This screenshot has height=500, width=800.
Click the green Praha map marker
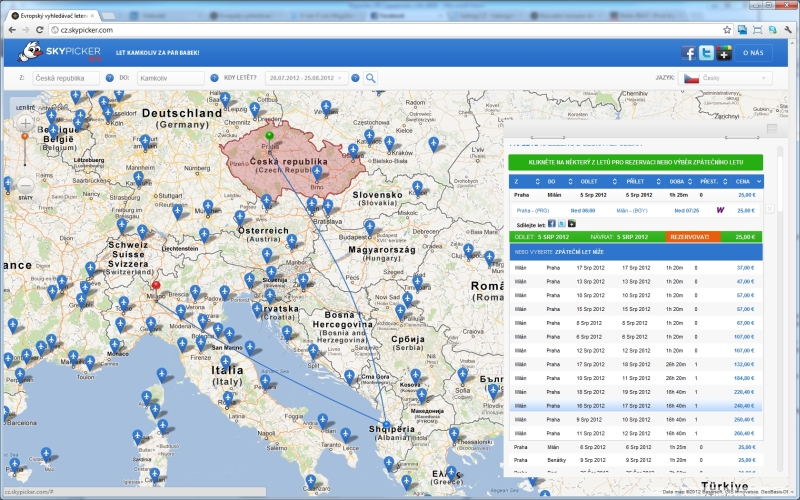tap(269, 135)
